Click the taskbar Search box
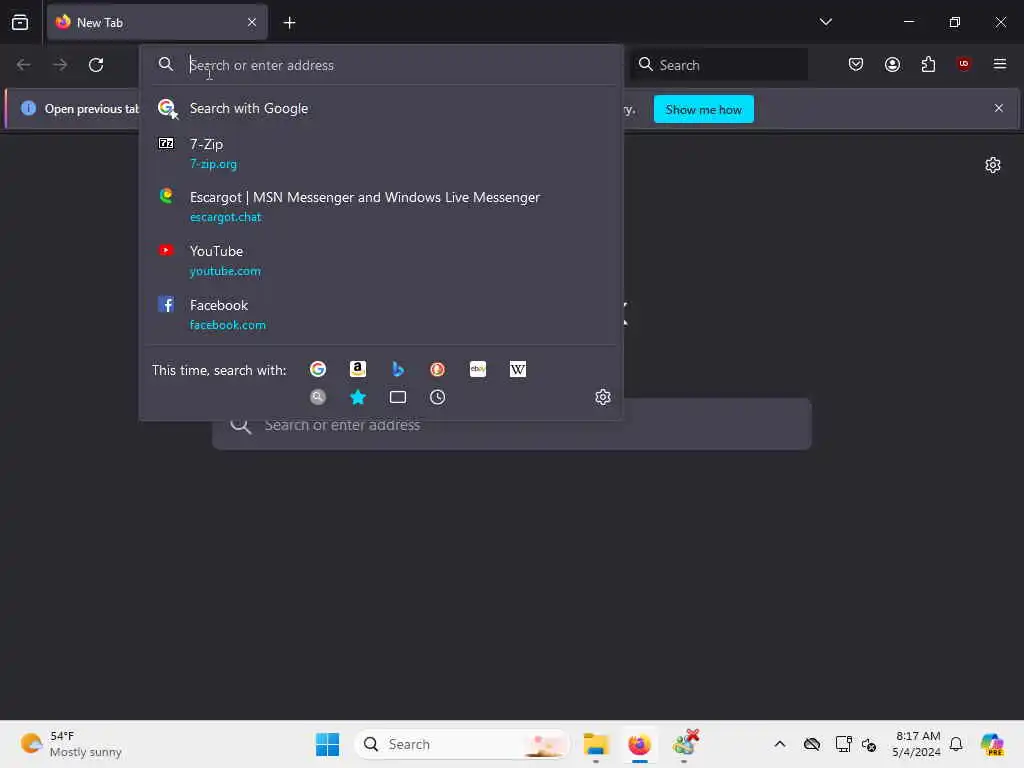The height and width of the screenshot is (768, 1024). [x=462, y=744]
